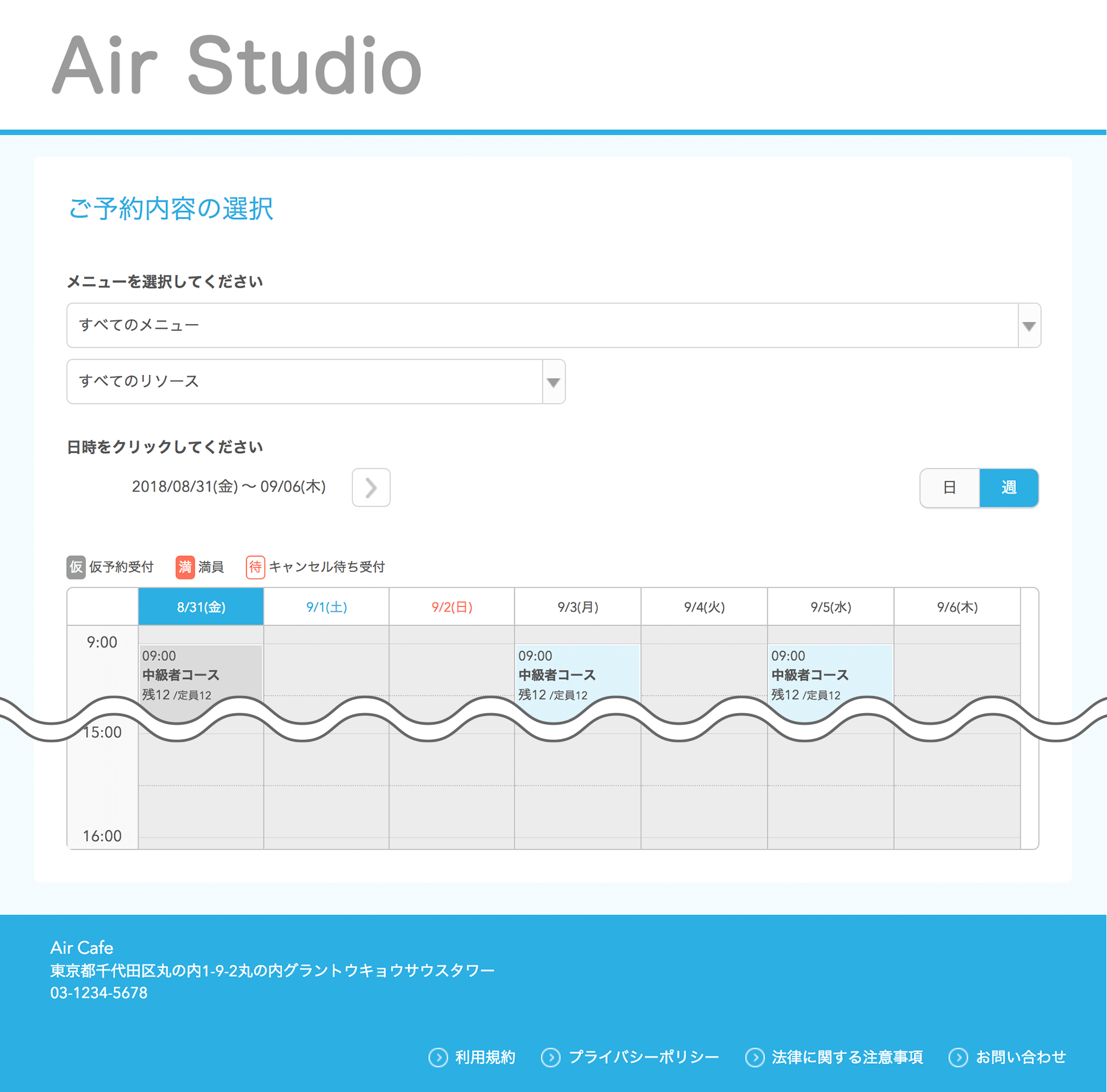
Task: Click the arrow icon beside プライバシーポリシー
Action: pyautogui.click(x=551, y=1057)
